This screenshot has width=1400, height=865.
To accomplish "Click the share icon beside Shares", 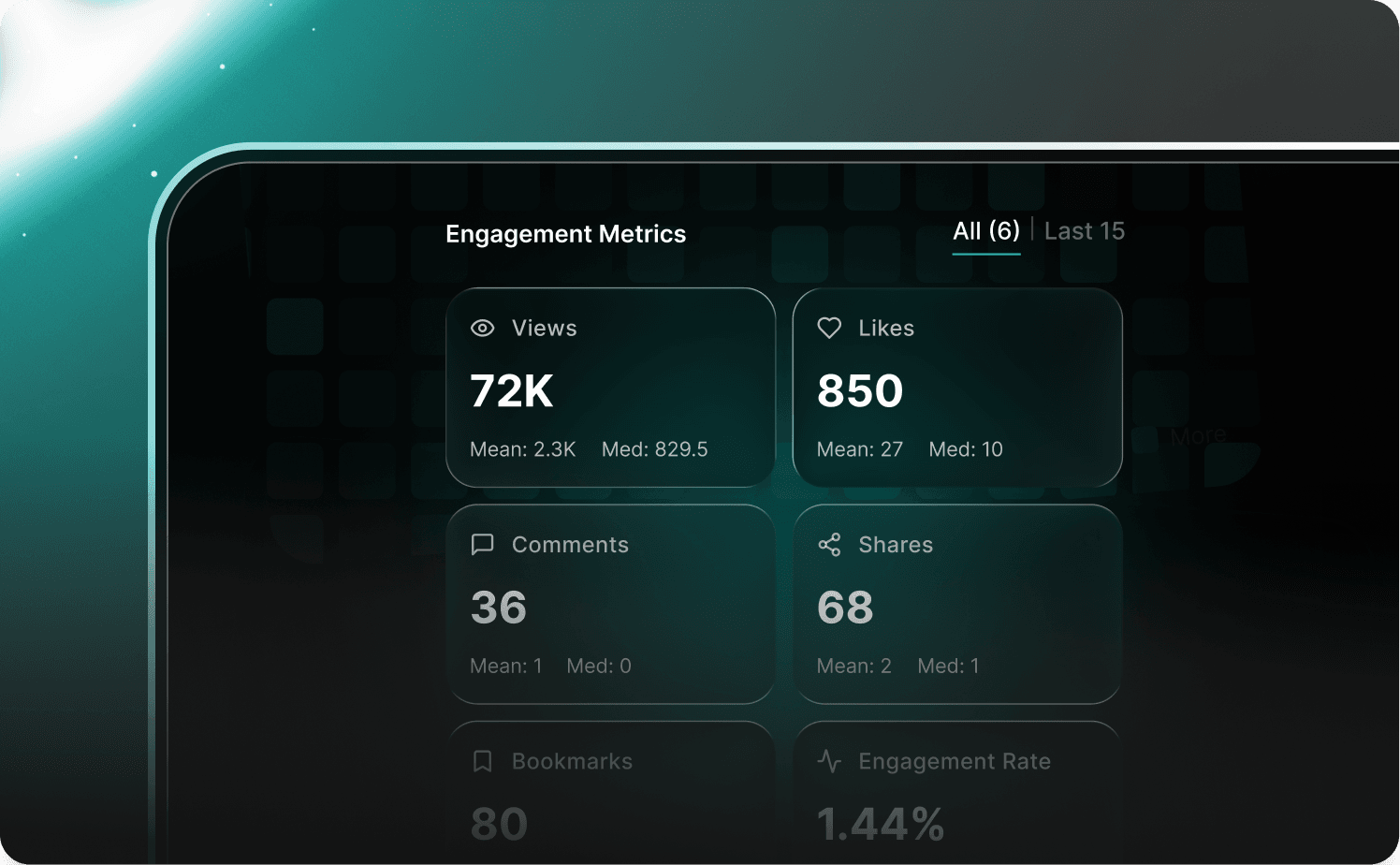I will coord(829,545).
